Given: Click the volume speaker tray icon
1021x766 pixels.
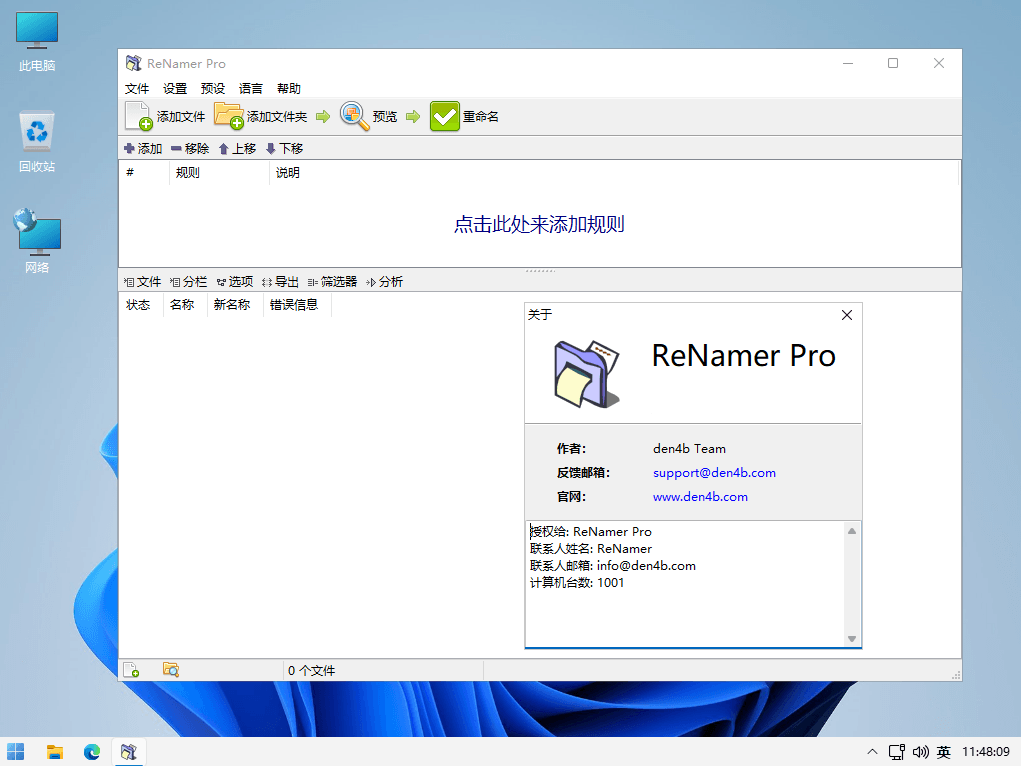Looking at the screenshot, I should 920,752.
